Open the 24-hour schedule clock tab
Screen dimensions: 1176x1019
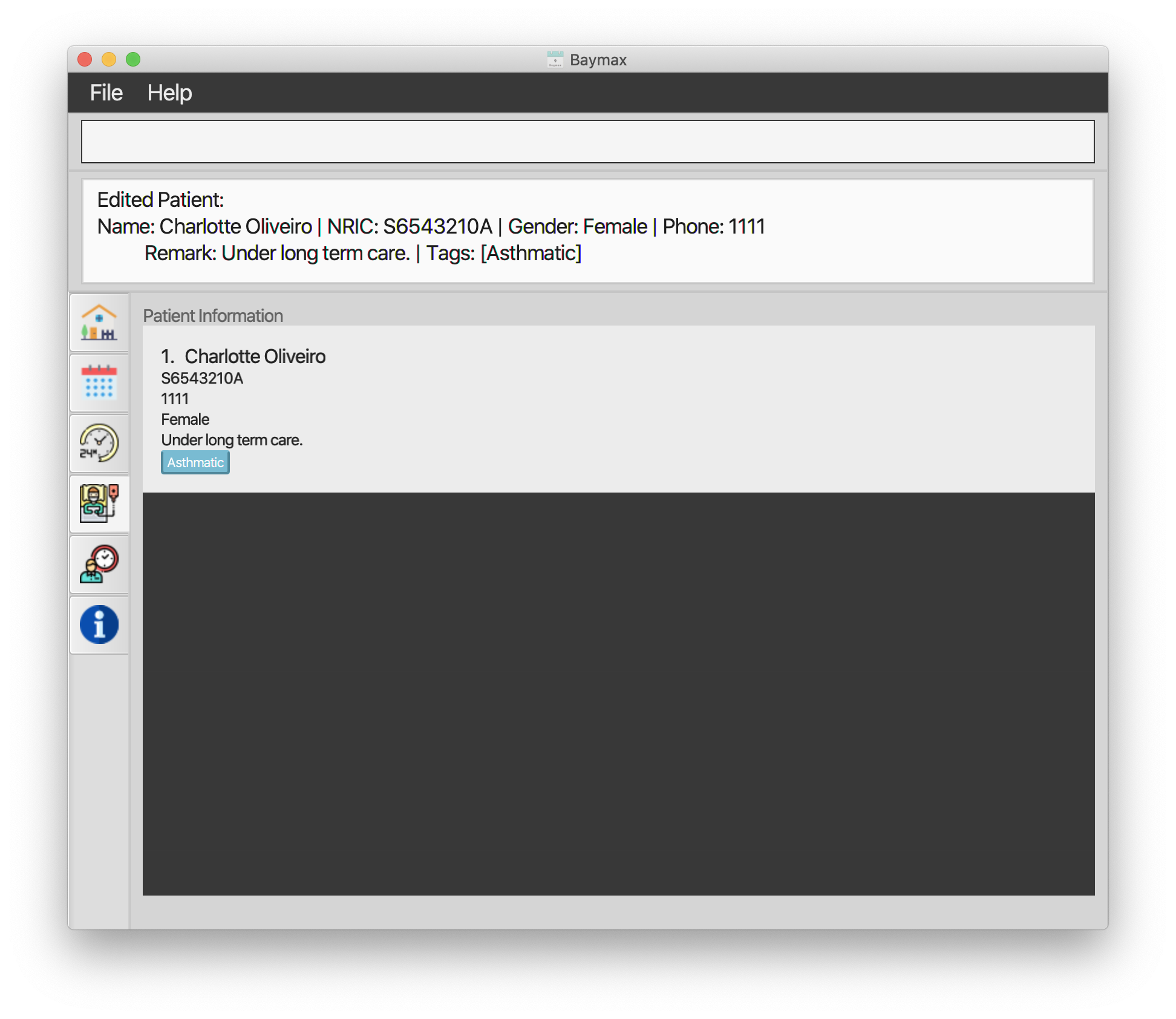click(x=99, y=443)
